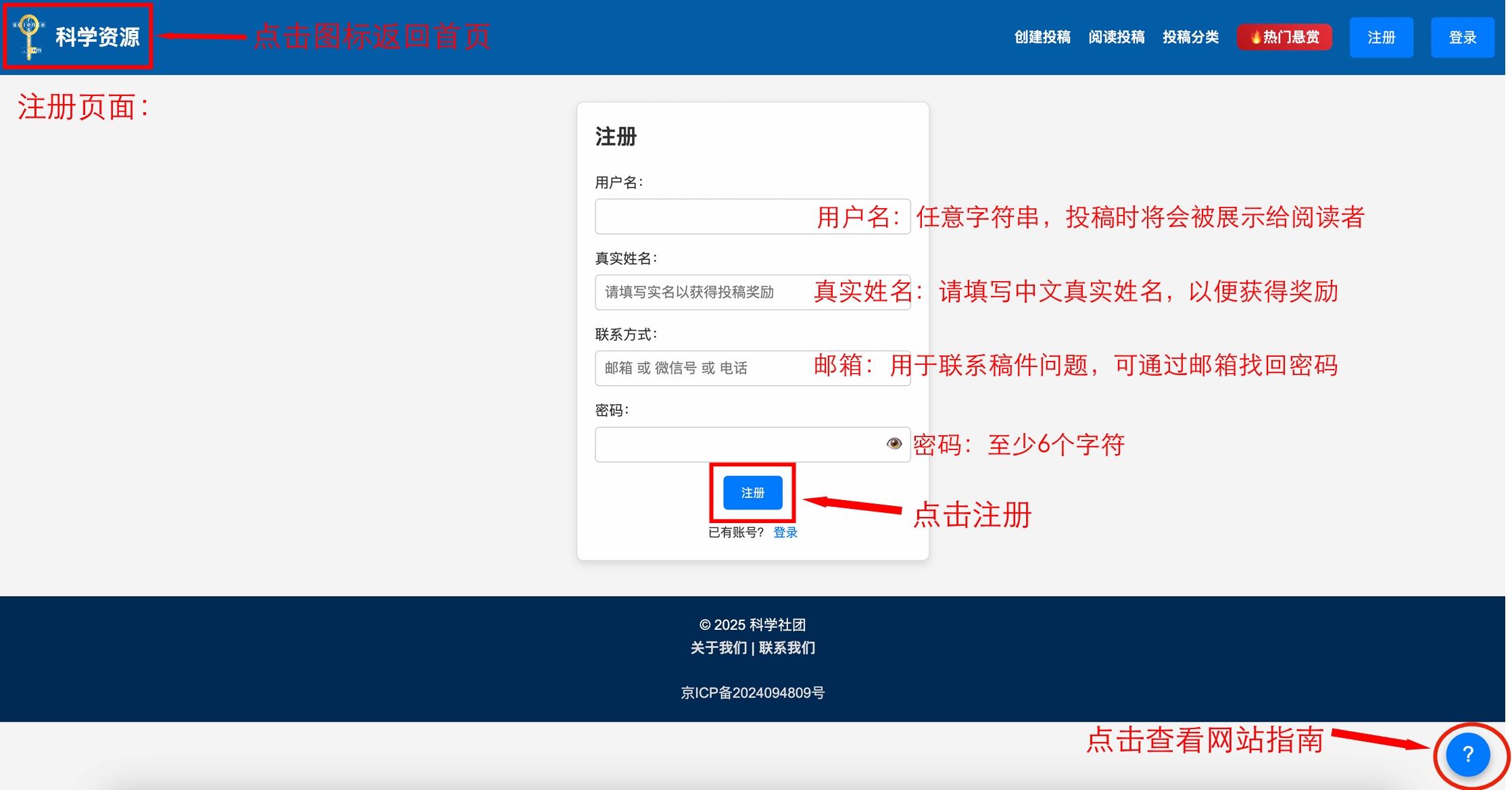Focus the 用户名 input field
Screen dimensions: 1512x790
pos(703,216)
